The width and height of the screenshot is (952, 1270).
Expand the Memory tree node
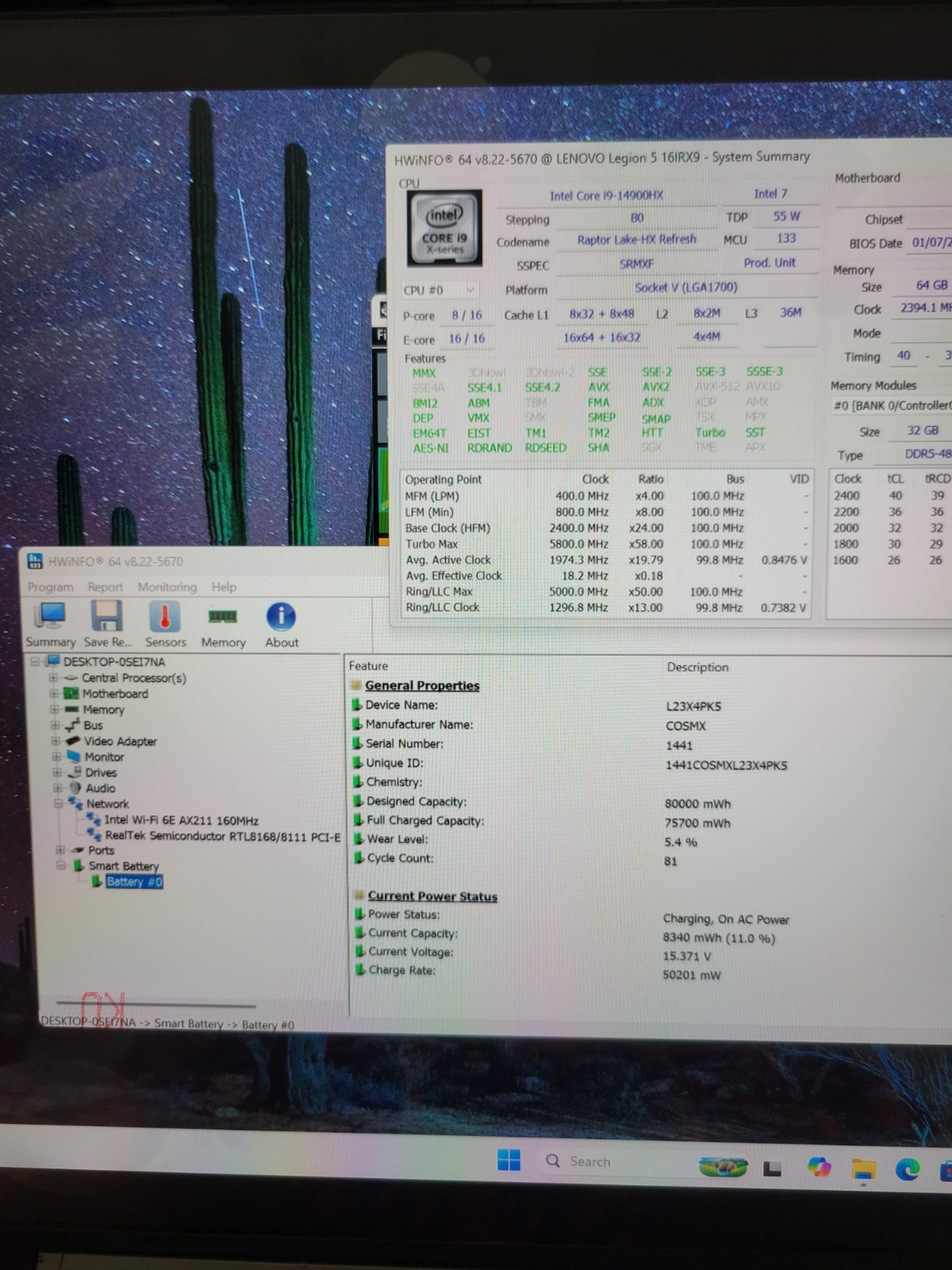[x=54, y=710]
